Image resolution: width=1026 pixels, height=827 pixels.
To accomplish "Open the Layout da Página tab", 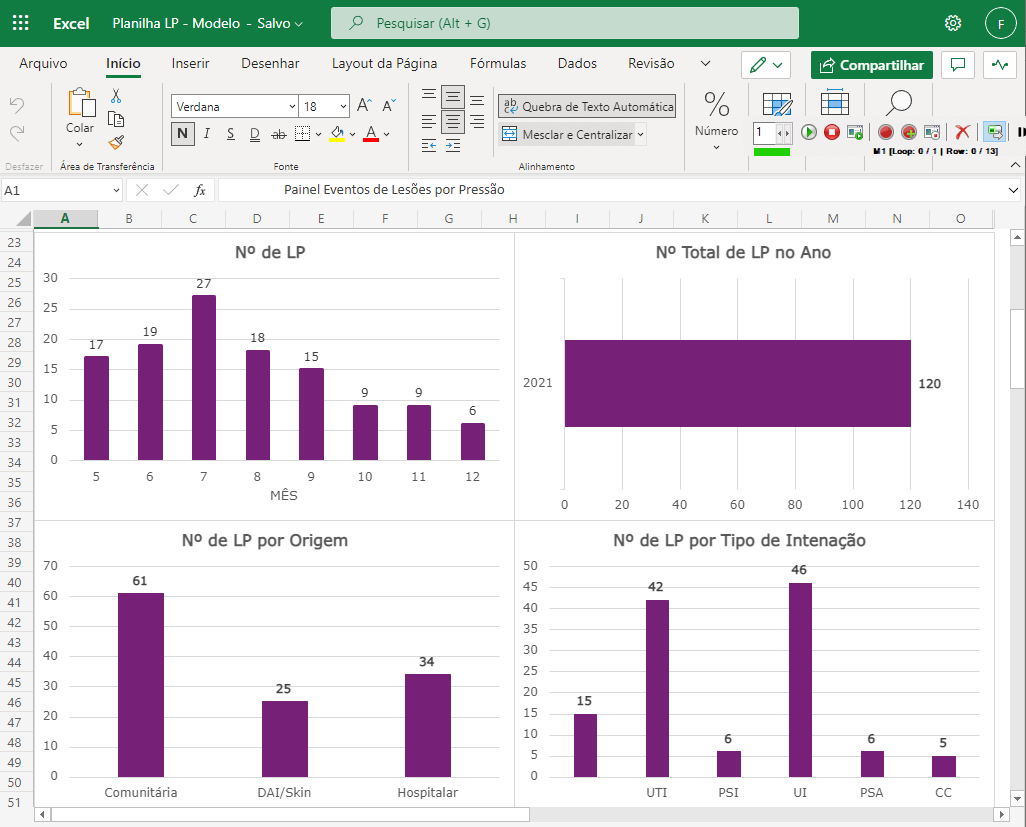I will (384, 63).
